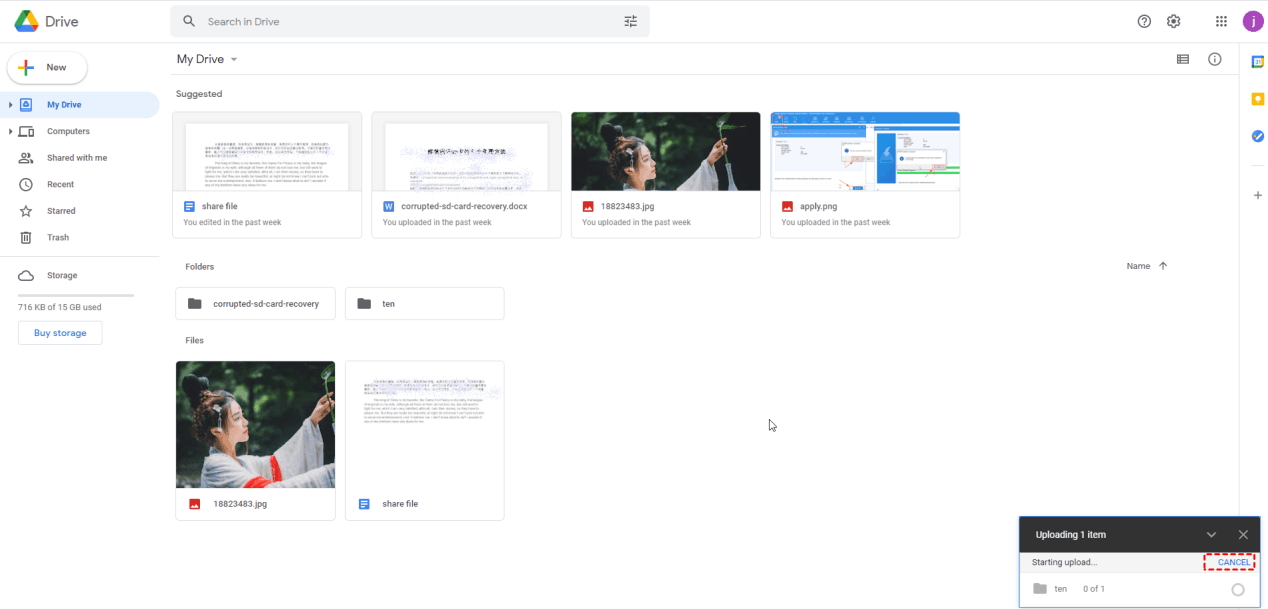Select My Drive in sidebar
Viewport: 1268px width, 609px height.
[x=80, y=105]
